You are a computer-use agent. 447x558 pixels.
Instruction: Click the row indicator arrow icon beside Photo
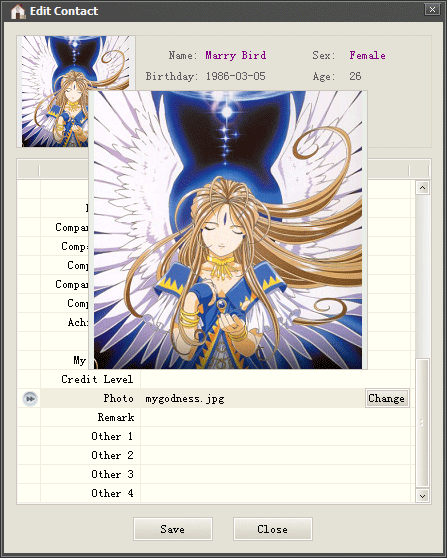point(30,399)
